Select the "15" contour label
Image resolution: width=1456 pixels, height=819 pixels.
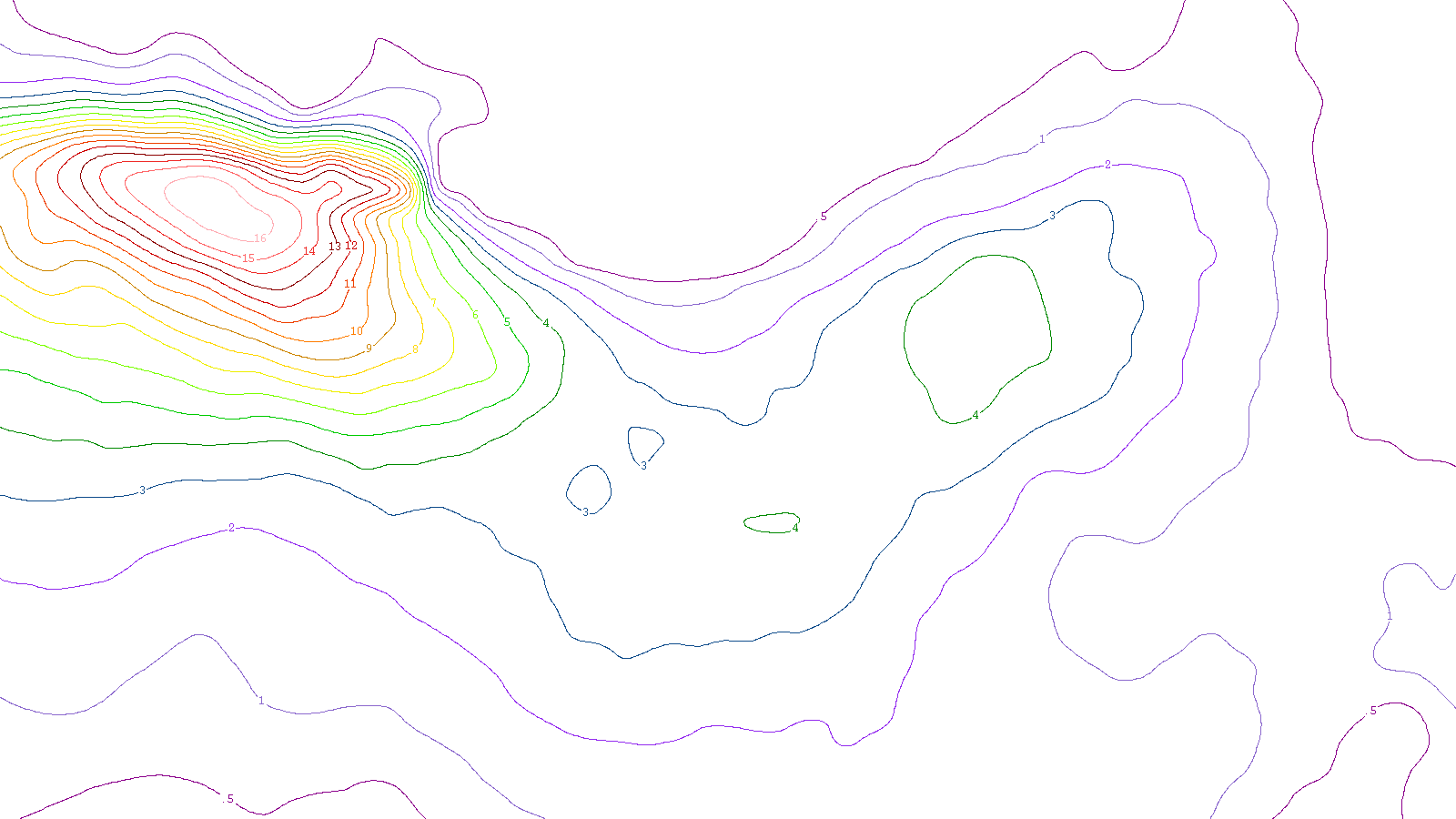click(x=248, y=258)
